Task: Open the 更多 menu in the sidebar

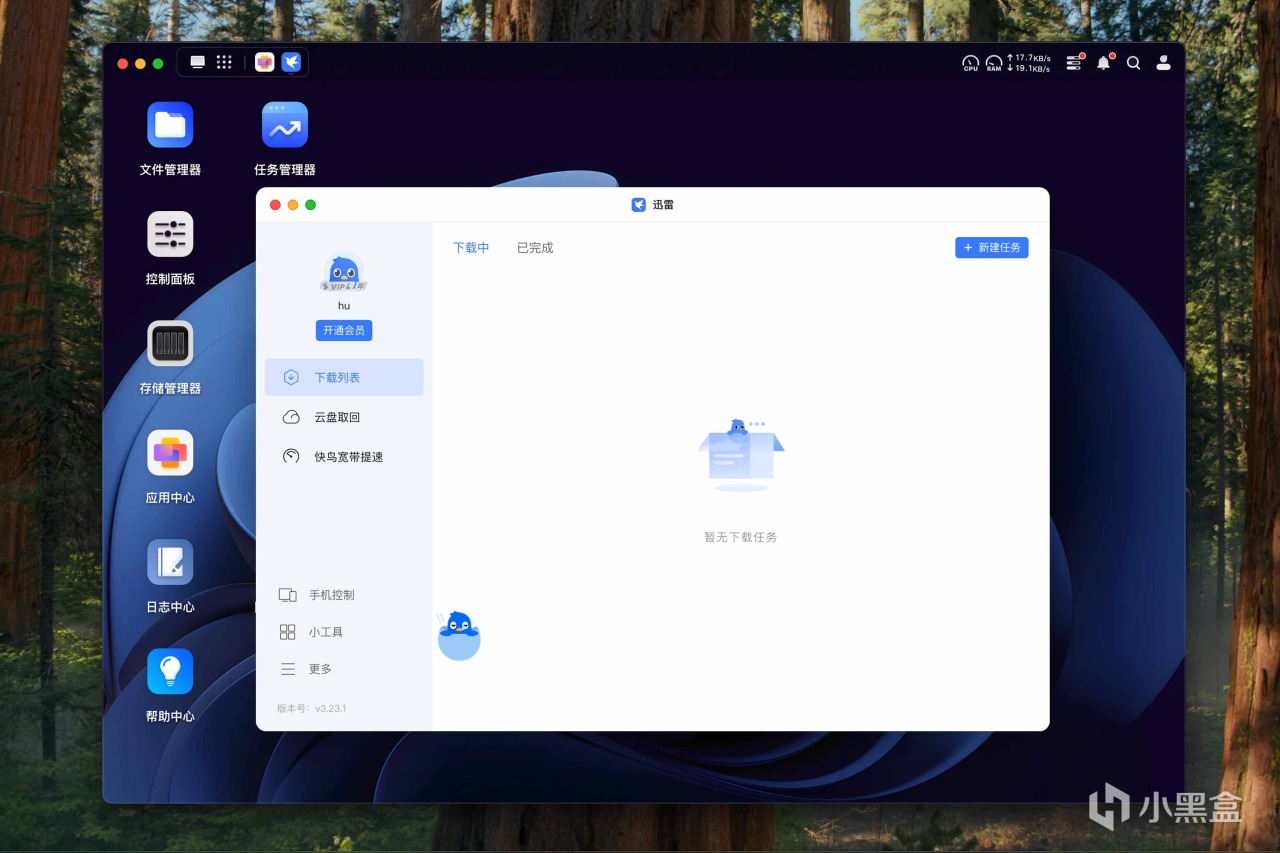Action: pyautogui.click(x=305, y=669)
